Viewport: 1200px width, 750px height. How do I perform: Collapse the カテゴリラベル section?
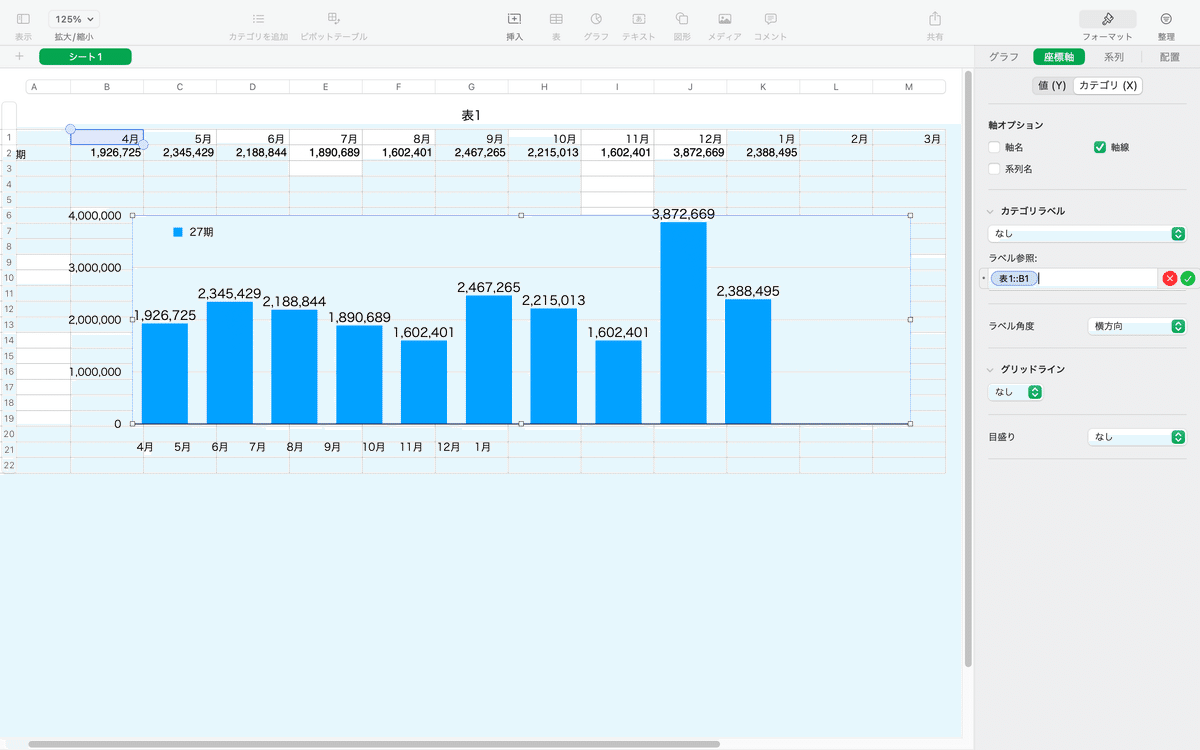tap(991, 211)
